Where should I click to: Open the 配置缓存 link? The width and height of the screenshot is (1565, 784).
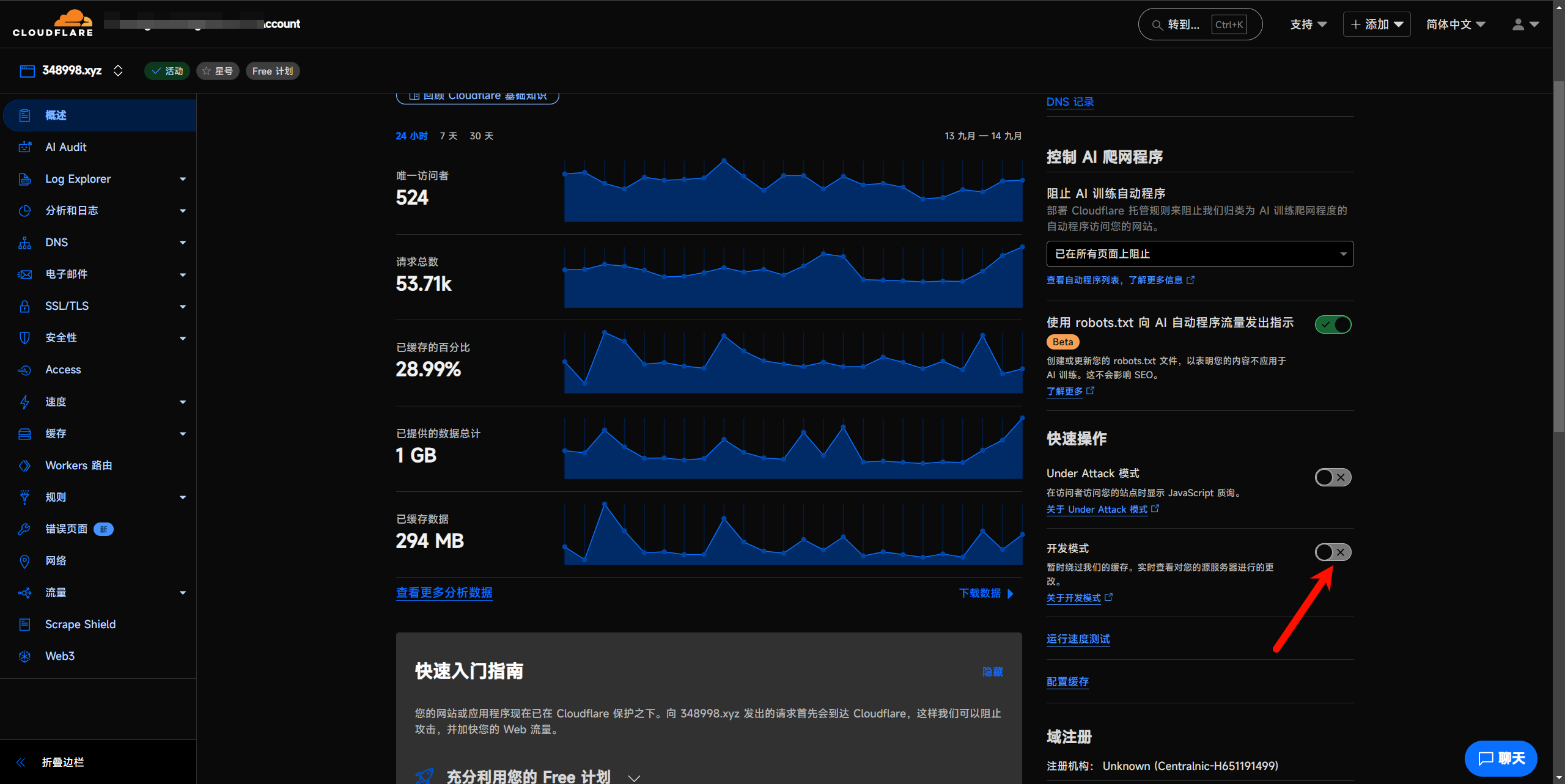pyautogui.click(x=1067, y=681)
